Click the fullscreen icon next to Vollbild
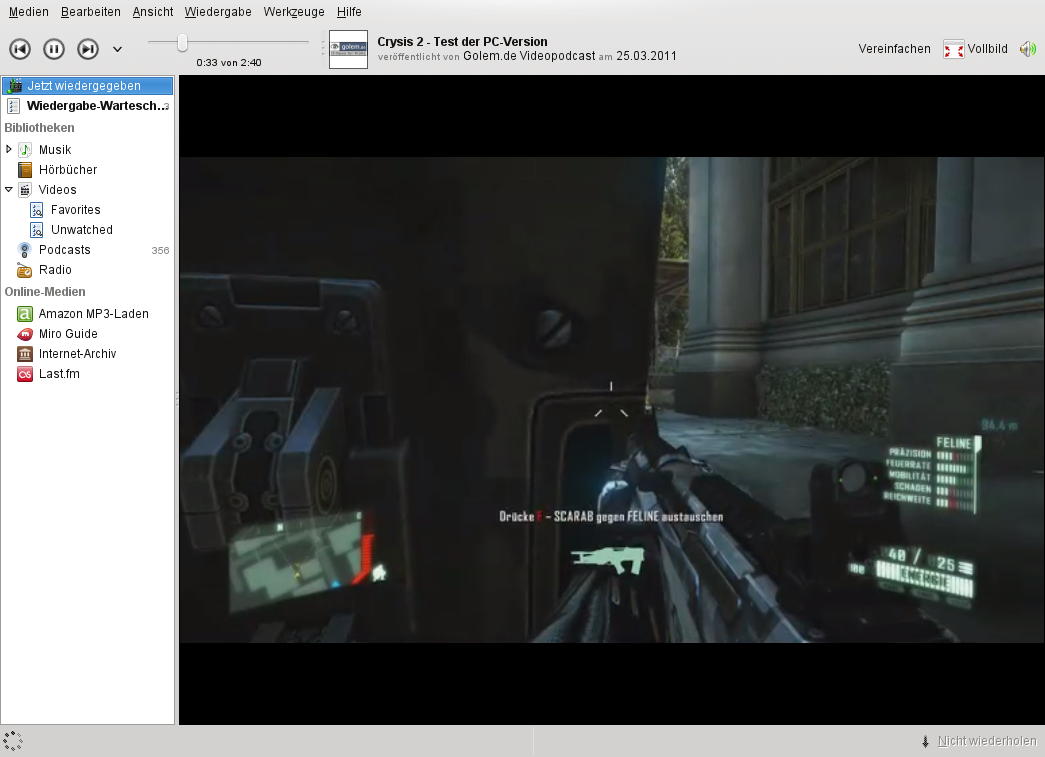This screenshot has height=757, width=1045. pyautogui.click(x=954, y=49)
